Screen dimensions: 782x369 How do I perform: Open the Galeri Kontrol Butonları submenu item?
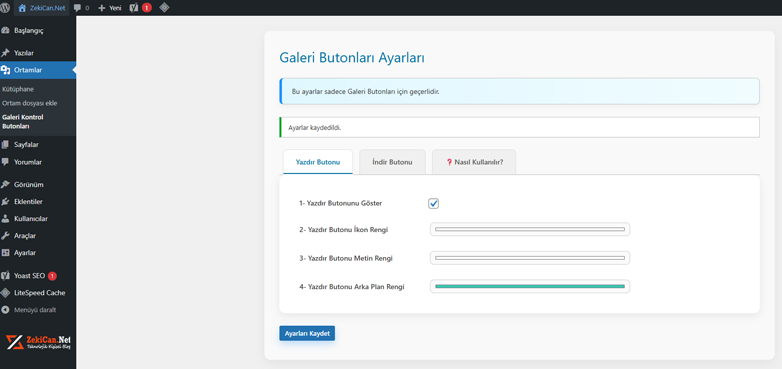coord(23,122)
